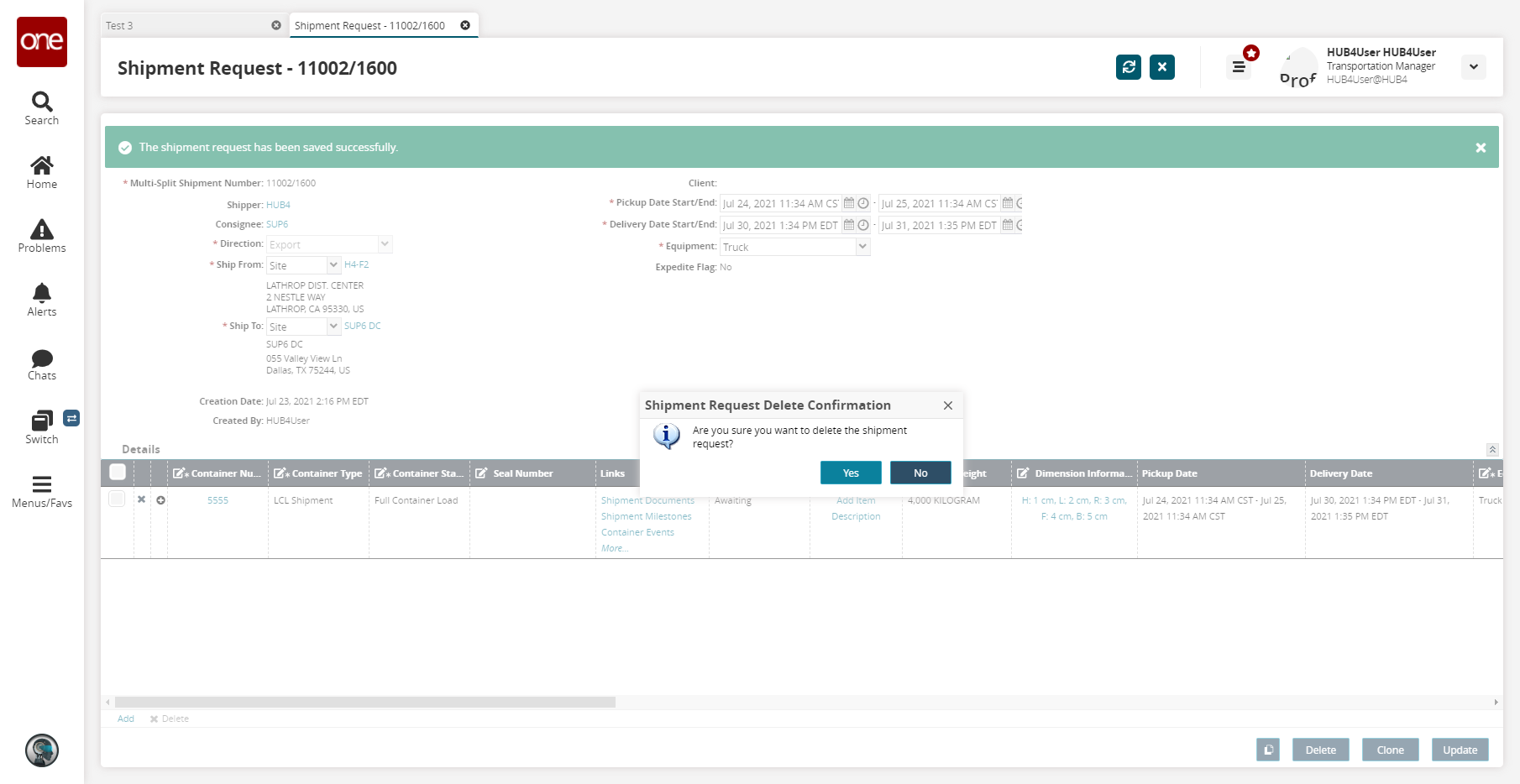Open the Equipment dropdown

[862, 247]
